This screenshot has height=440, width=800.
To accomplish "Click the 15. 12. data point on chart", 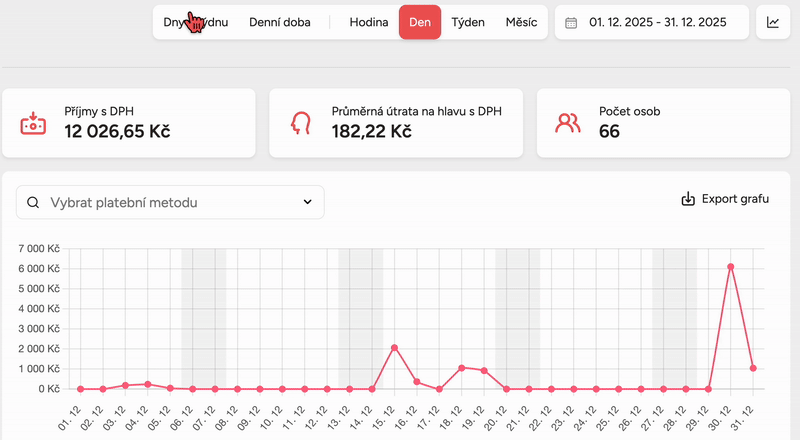I will [x=395, y=348].
